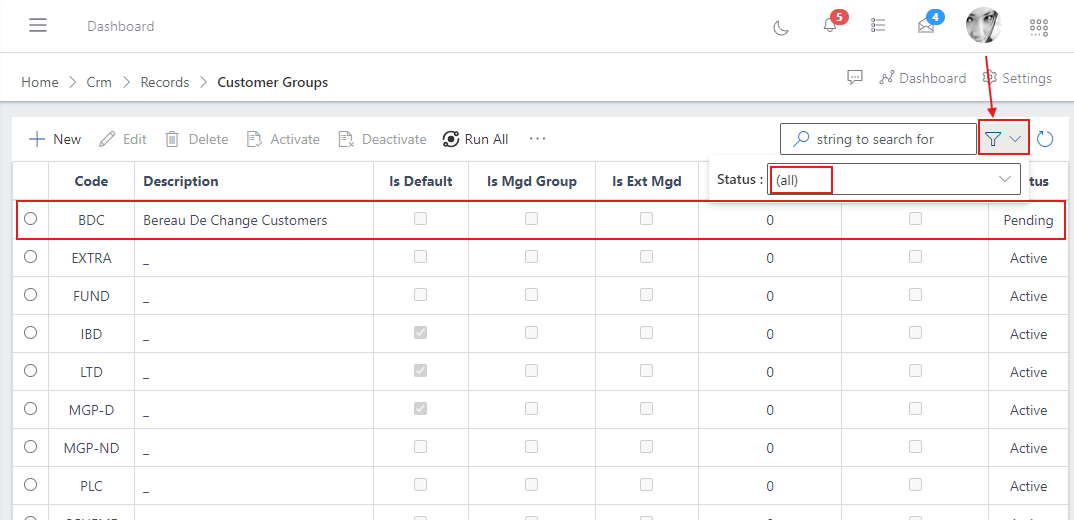Open the Status filter combo box
Image resolution: width=1074 pixels, height=520 pixels.
[894, 179]
